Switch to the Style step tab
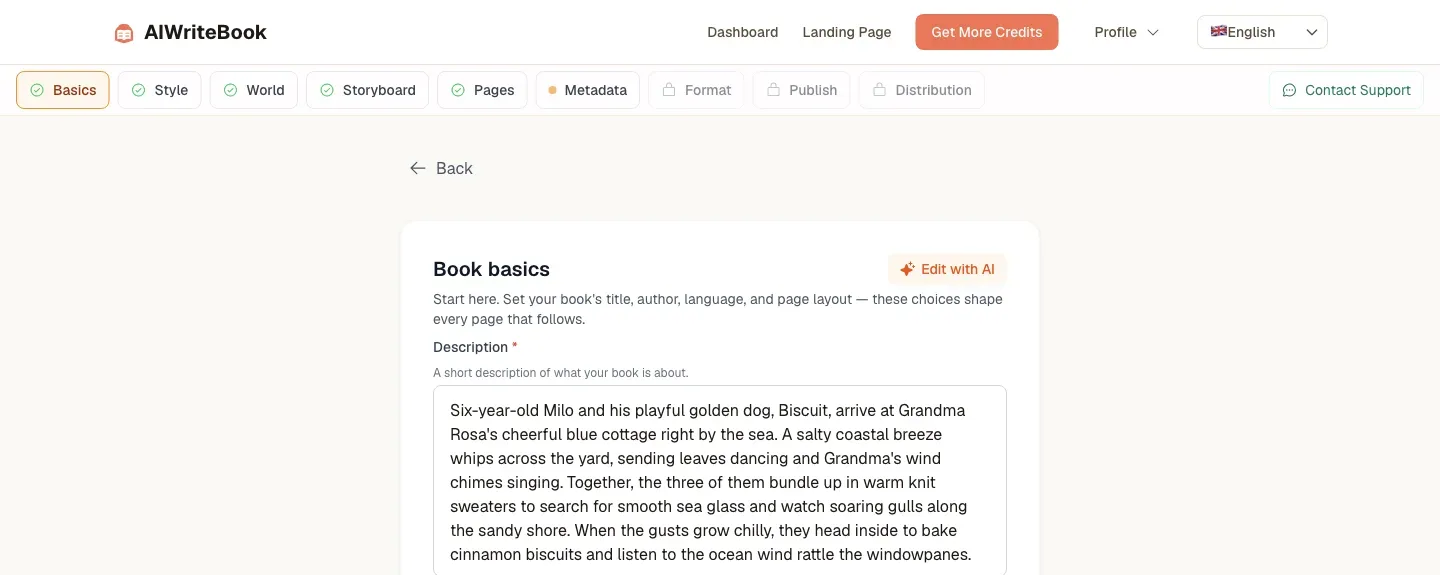Viewport: 1440px width, 575px height. point(160,90)
